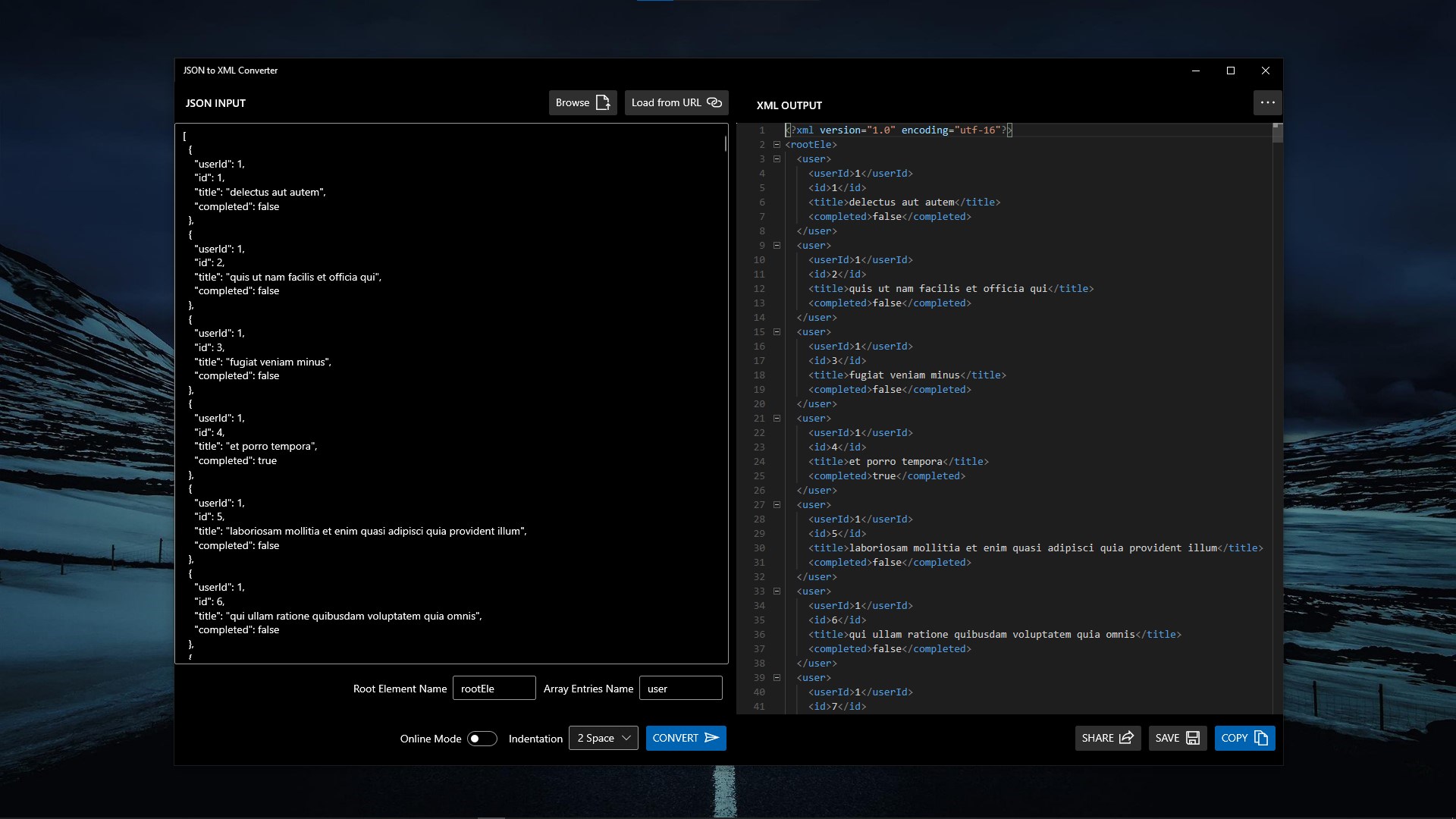Click SAVE button with floppy disk icon
Screen dimensions: 1456x819
click(1177, 738)
